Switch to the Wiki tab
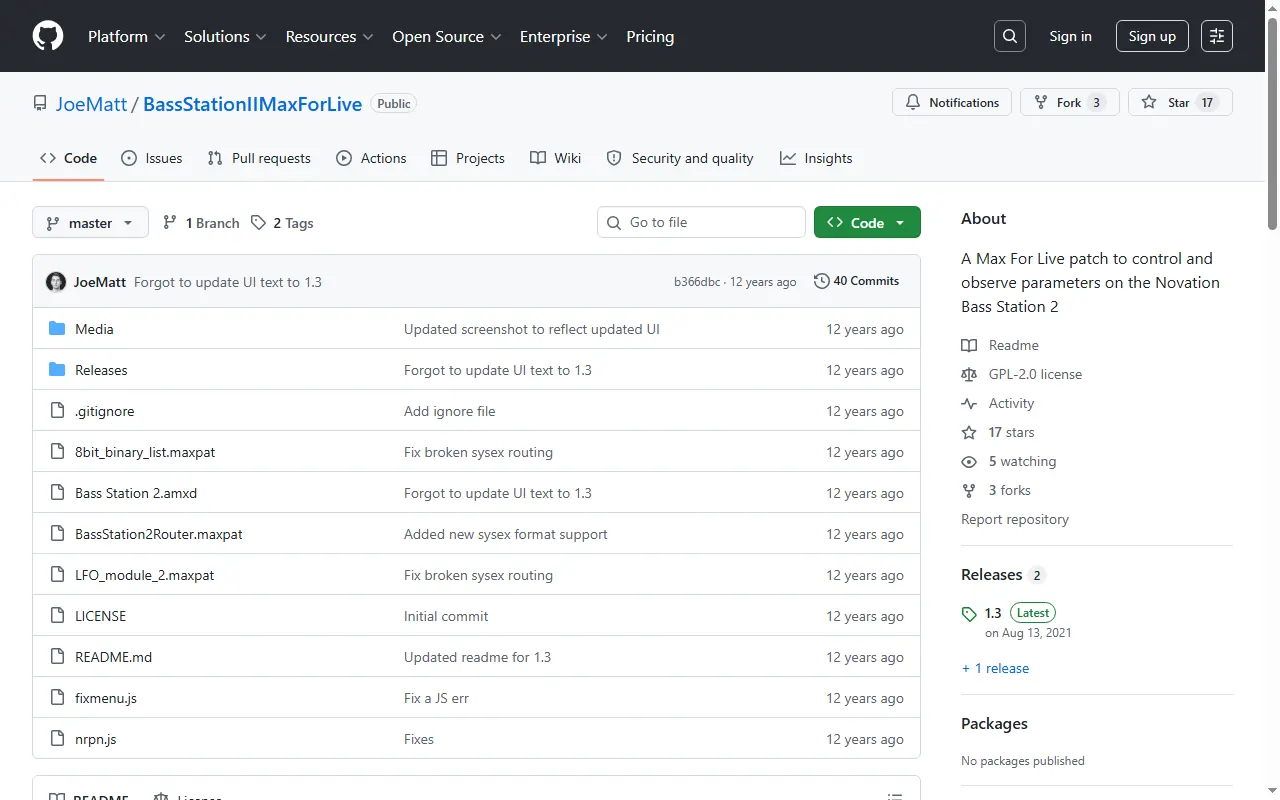This screenshot has width=1280, height=800. (x=555, y=158)
